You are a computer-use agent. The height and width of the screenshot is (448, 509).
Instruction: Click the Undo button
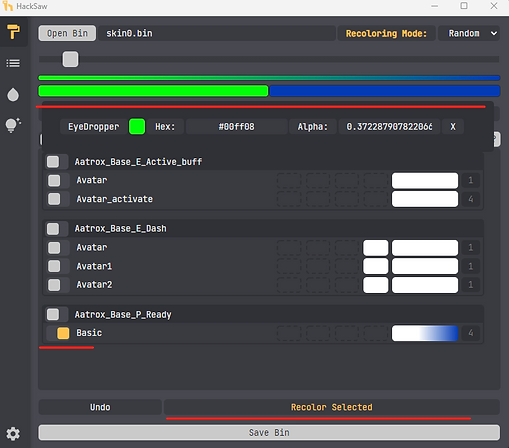tap(100, 407)
